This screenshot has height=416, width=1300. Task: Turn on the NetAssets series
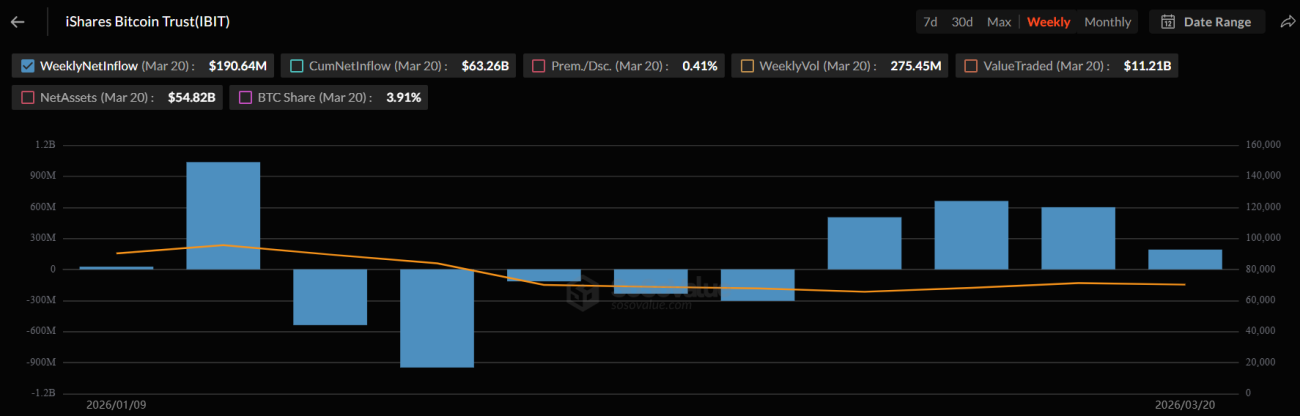28,97
